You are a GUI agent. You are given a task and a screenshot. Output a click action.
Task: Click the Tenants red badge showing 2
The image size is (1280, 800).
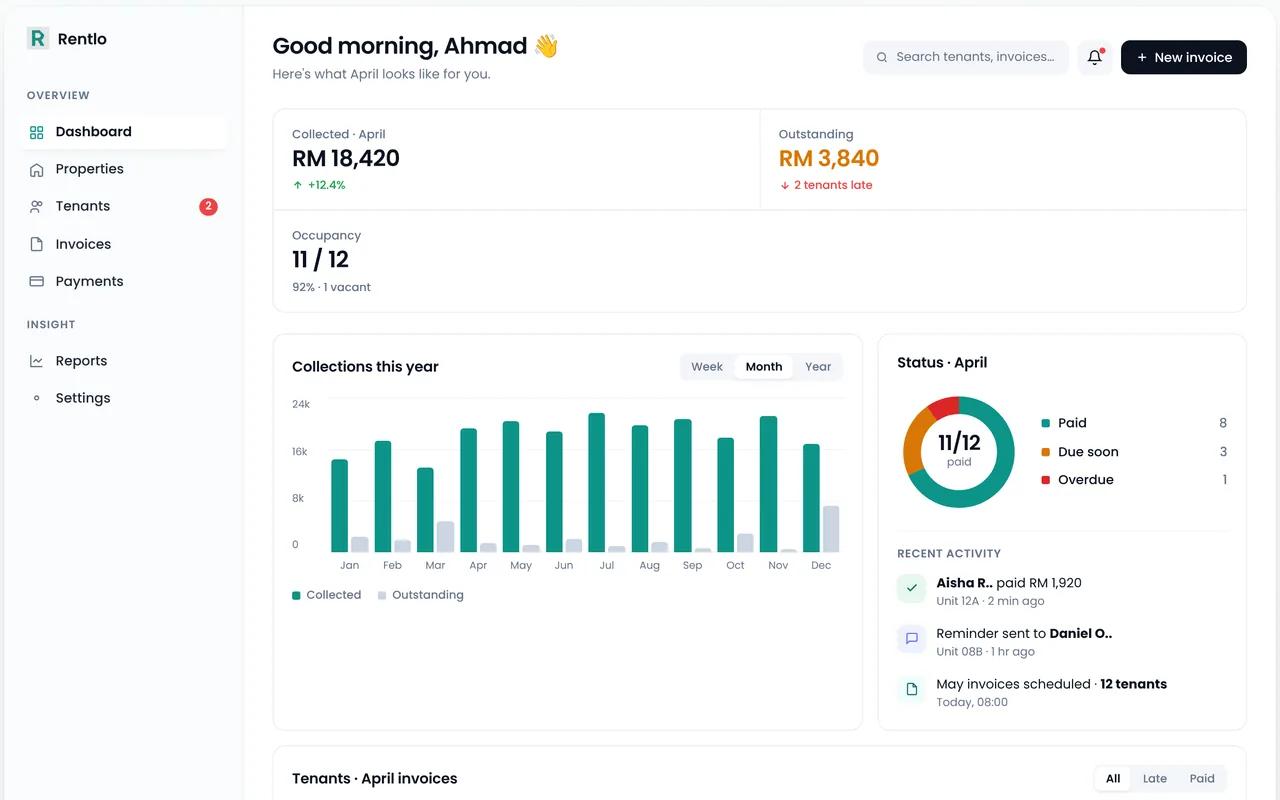[x=208, y=206]
